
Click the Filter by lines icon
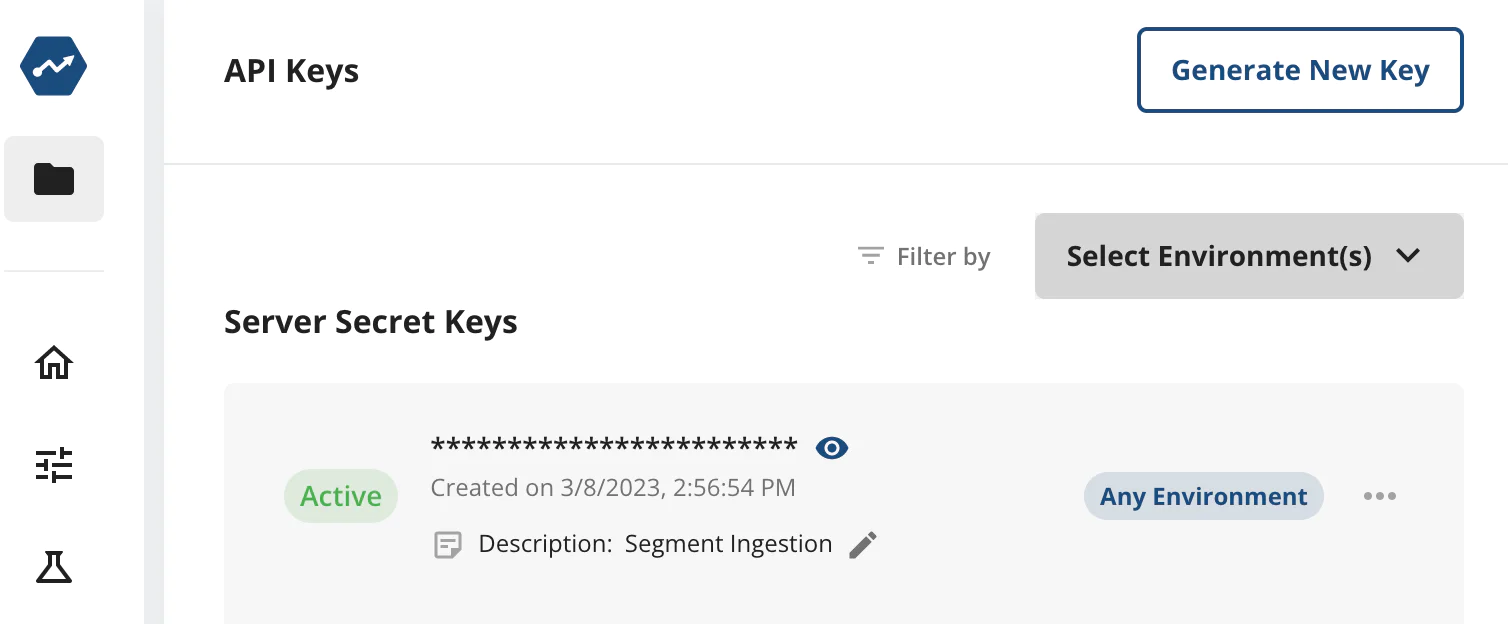tap(871, 257)
